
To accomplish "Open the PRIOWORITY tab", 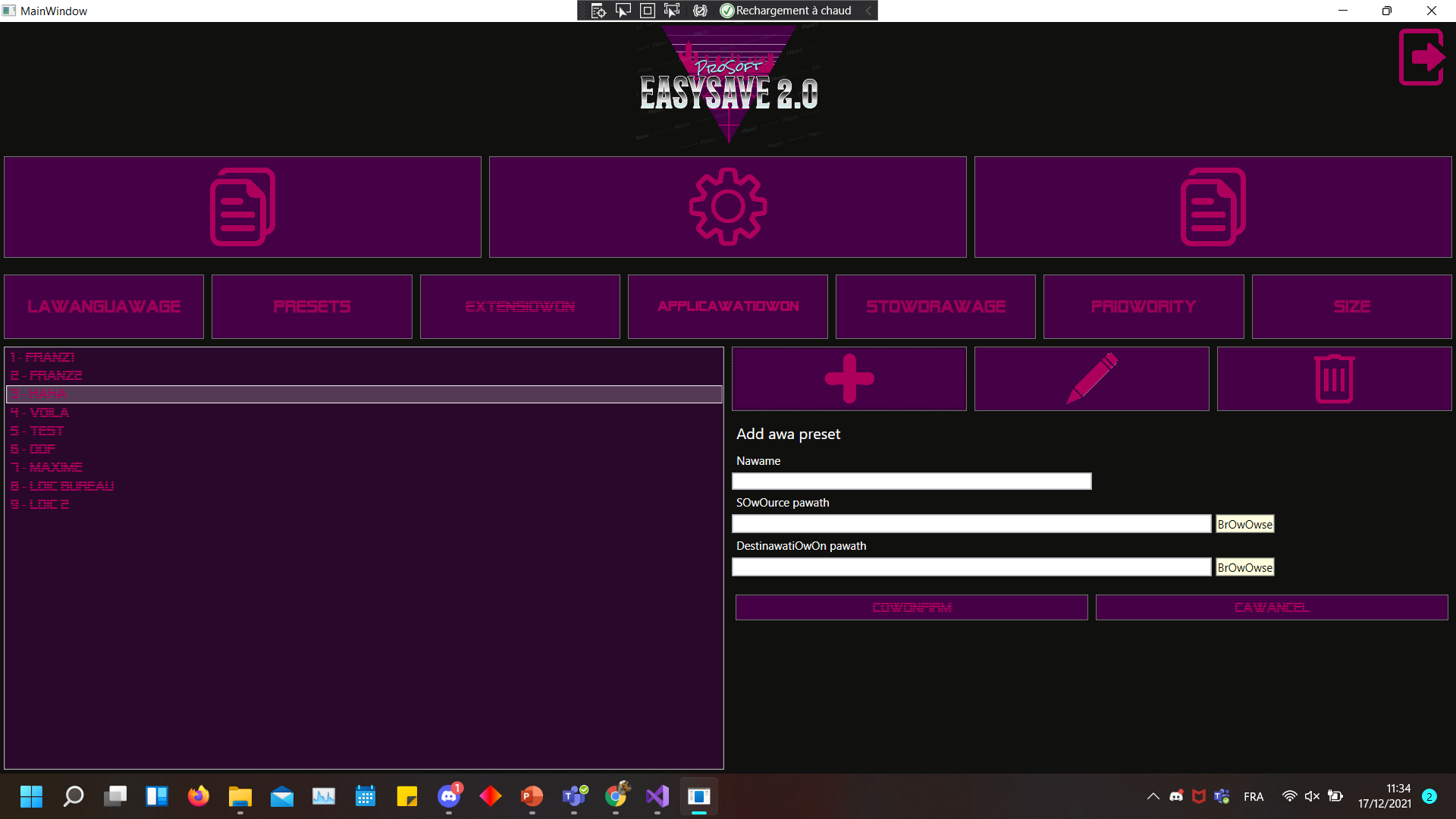I will pyautogui.click(x=1143, y=306).
